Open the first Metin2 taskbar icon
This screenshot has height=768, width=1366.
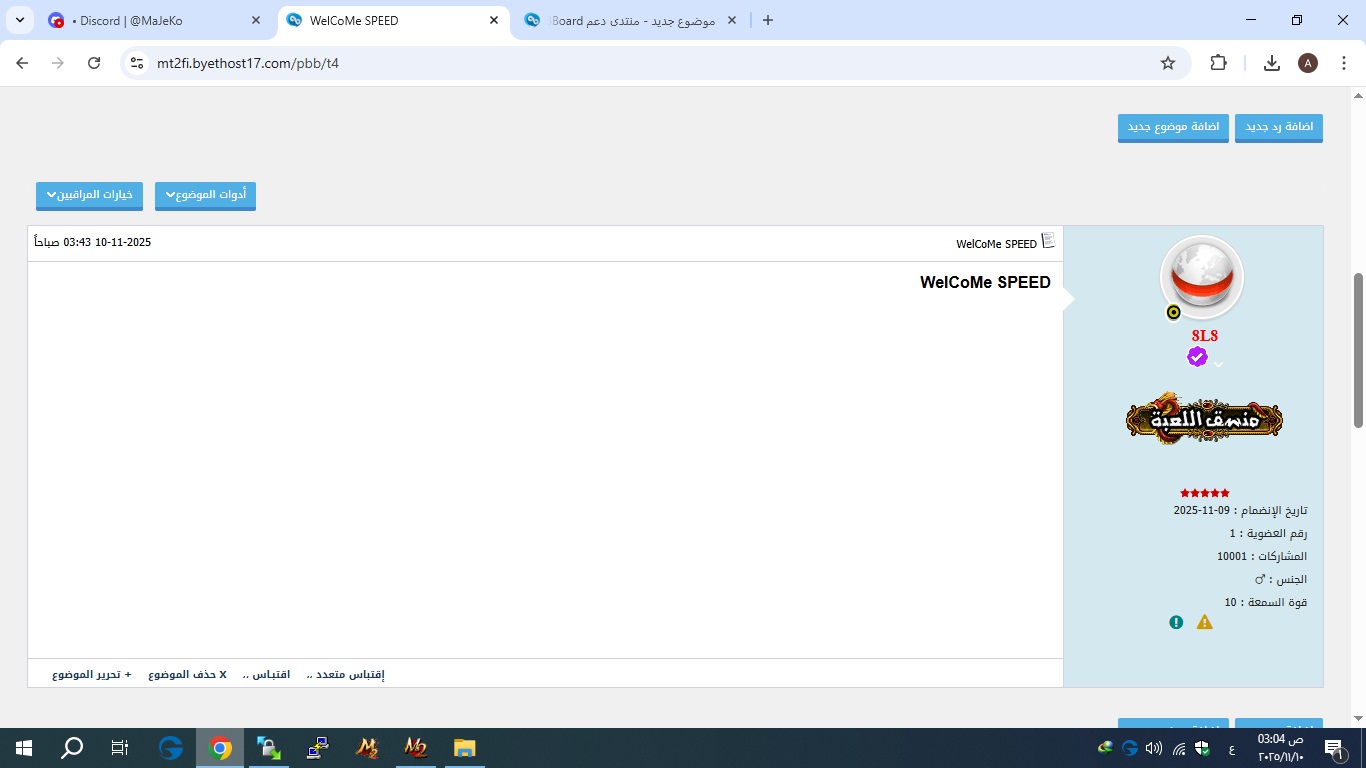(367, 748)
